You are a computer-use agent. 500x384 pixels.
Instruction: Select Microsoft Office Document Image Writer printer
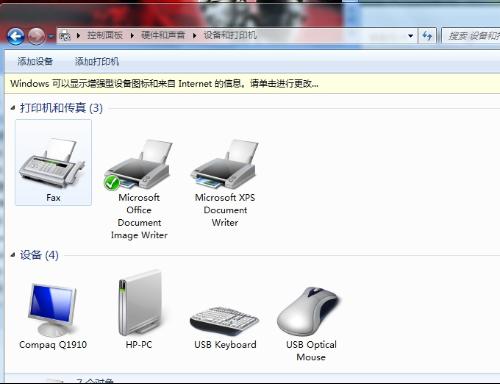coord(139,189)
